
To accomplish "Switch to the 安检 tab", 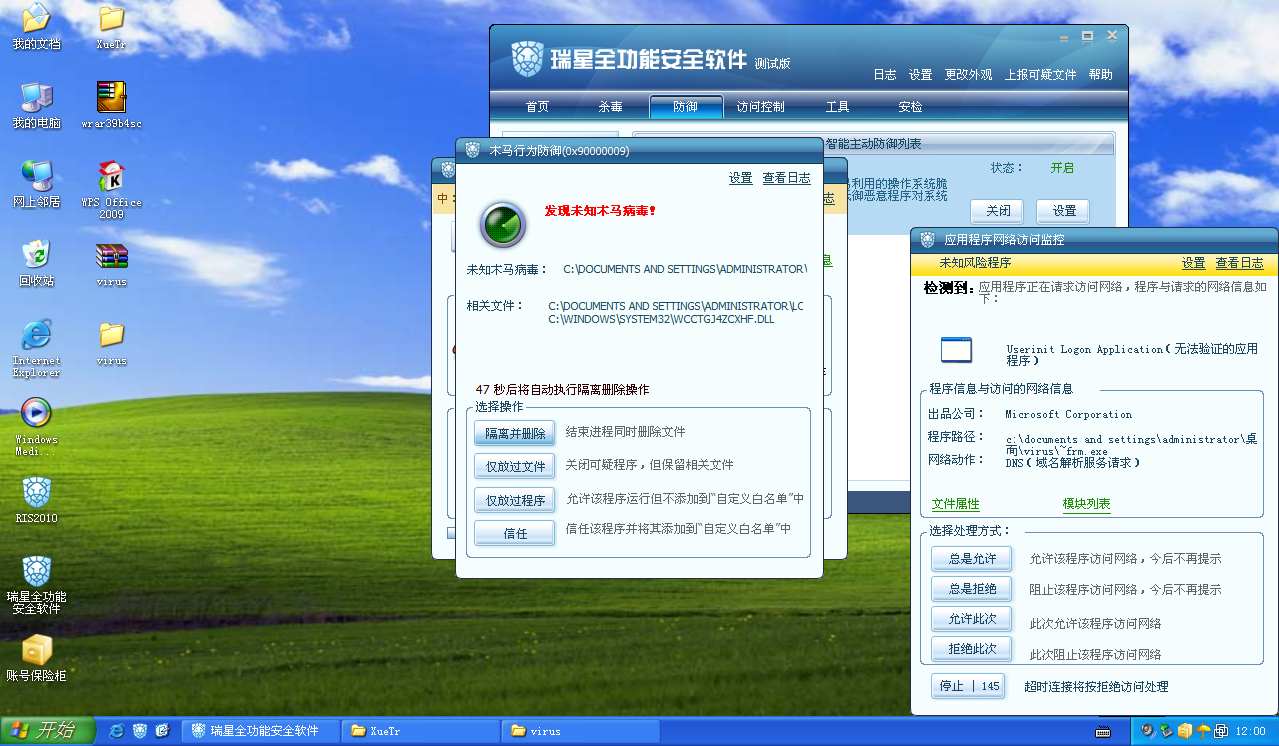I will point(910,107).
